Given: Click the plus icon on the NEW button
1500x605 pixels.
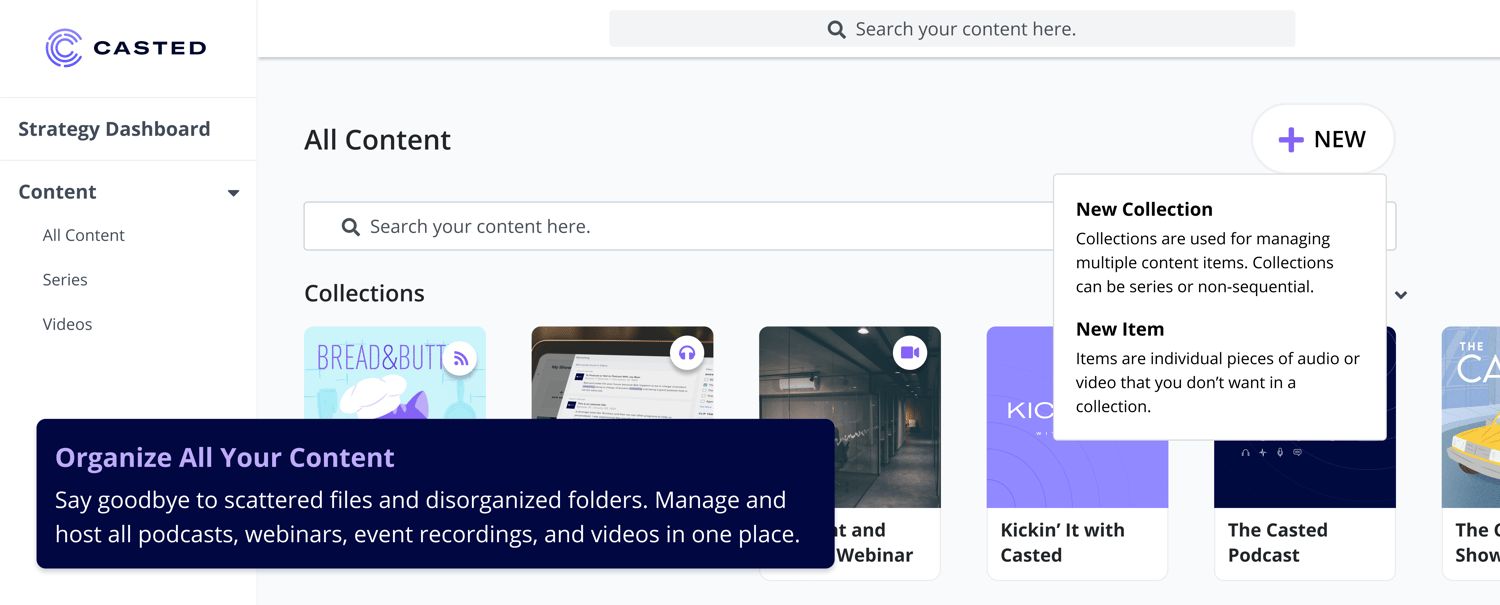Looking at the screenshot, I should pos(1292,139).
